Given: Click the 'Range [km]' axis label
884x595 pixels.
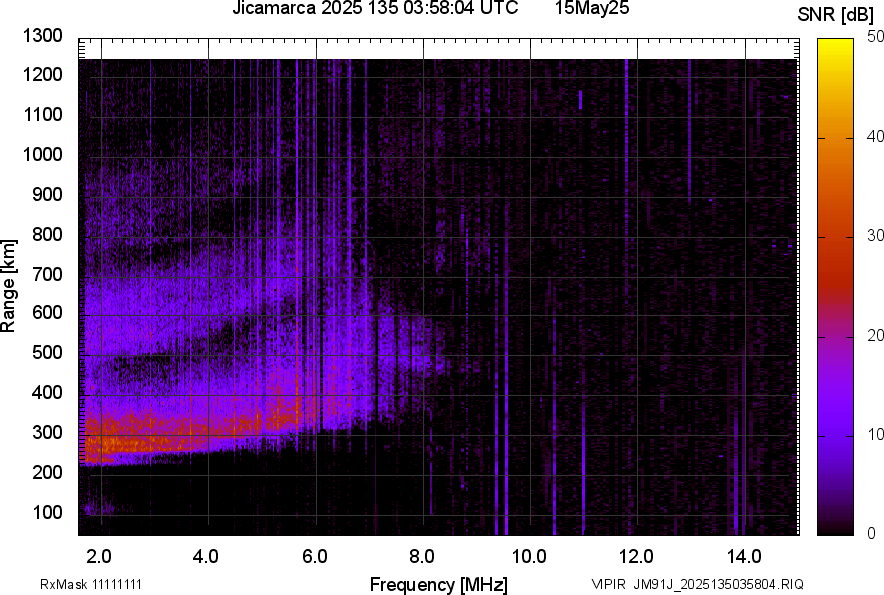Looking at the screenshot, I should coord(9,286).
